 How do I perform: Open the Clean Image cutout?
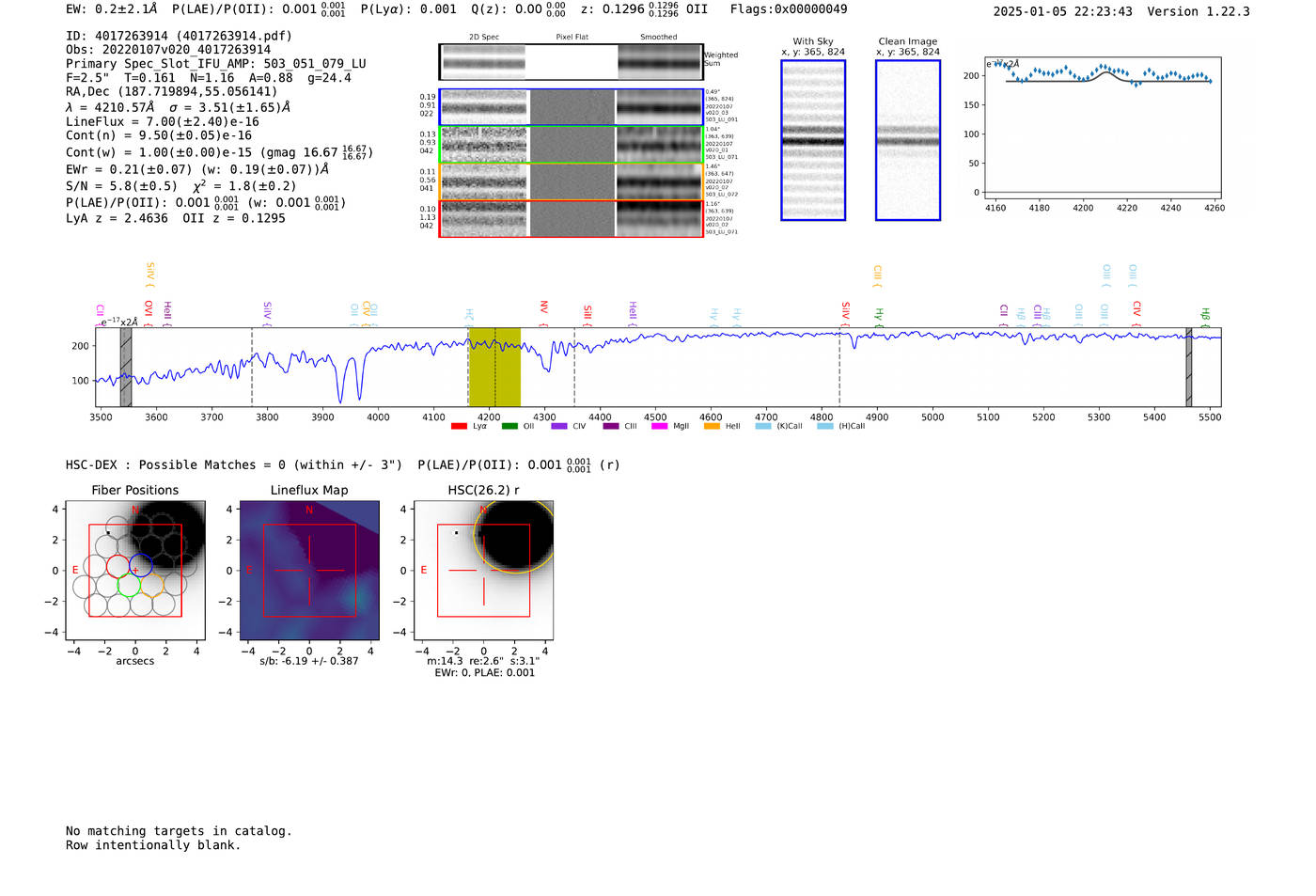coord(907,140)
